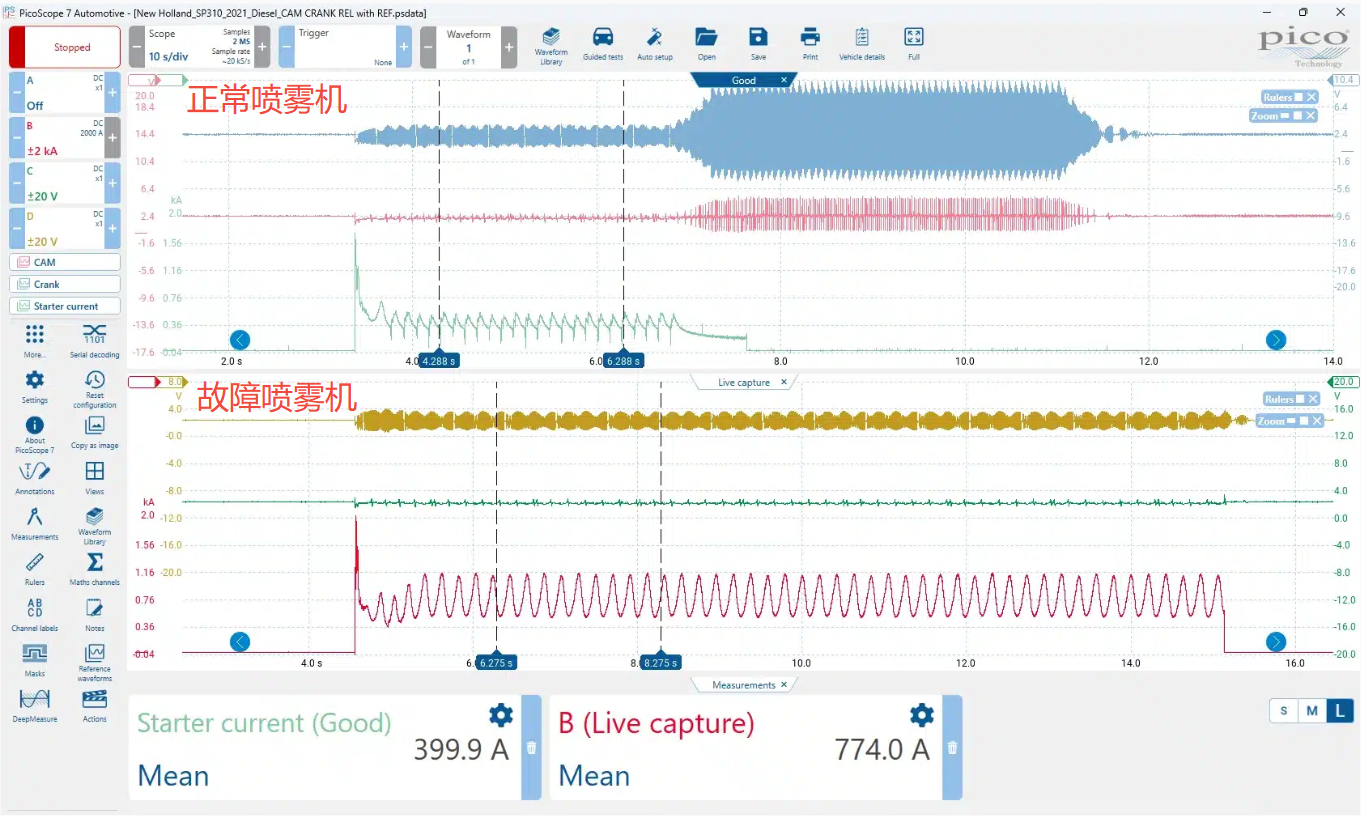Open Channel B ±2 kA options

pyautogui.click(x=65, y=138)
